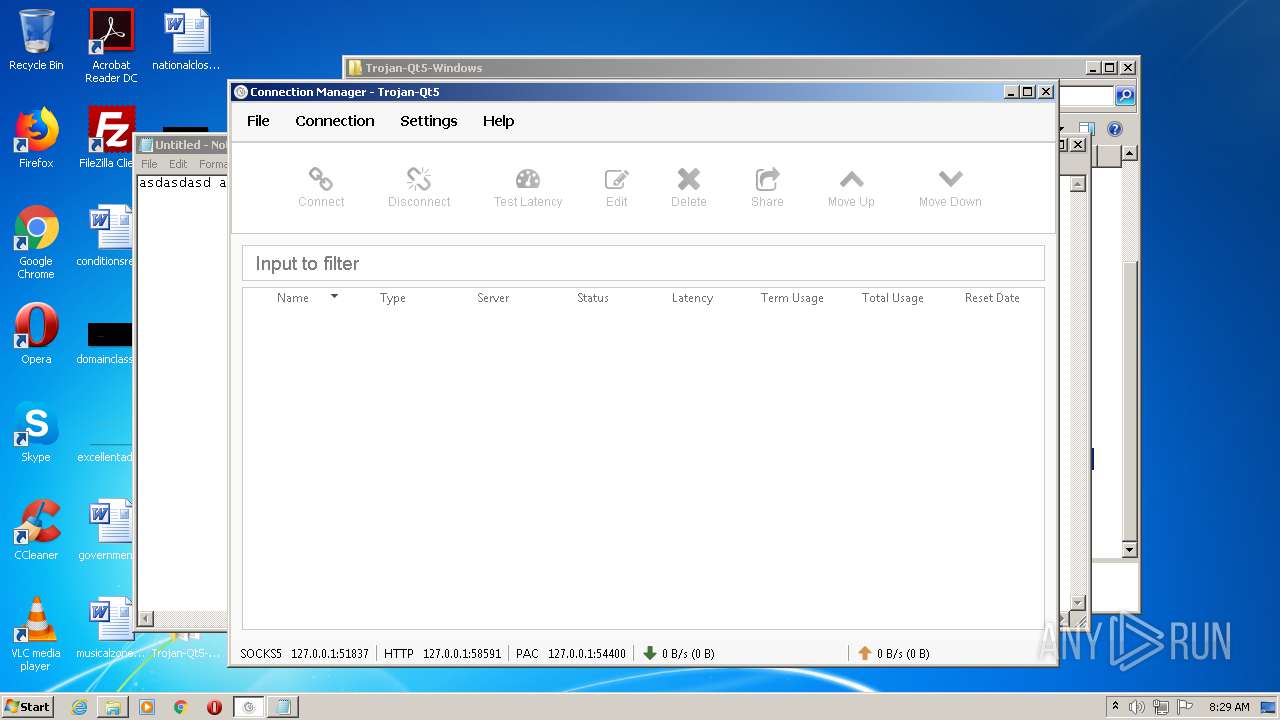Click the upload speed arrow icon
This screenshot has height=720, width=1280.
tap(865, 653)
